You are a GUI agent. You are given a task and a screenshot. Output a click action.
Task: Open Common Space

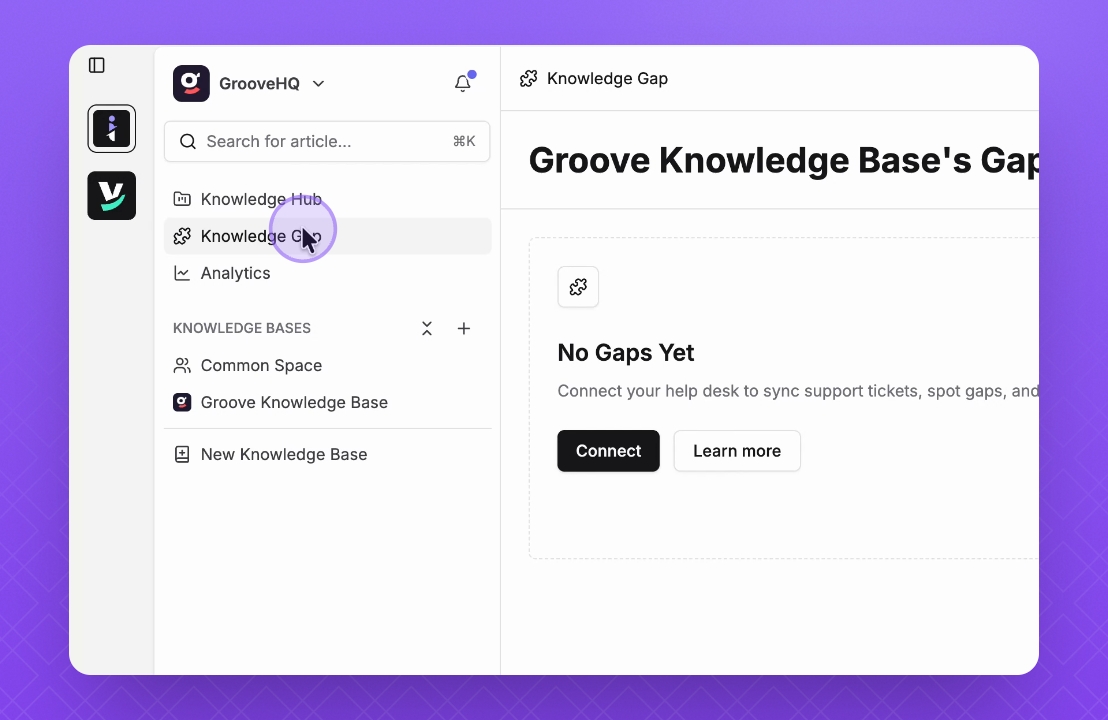[327, 365]
